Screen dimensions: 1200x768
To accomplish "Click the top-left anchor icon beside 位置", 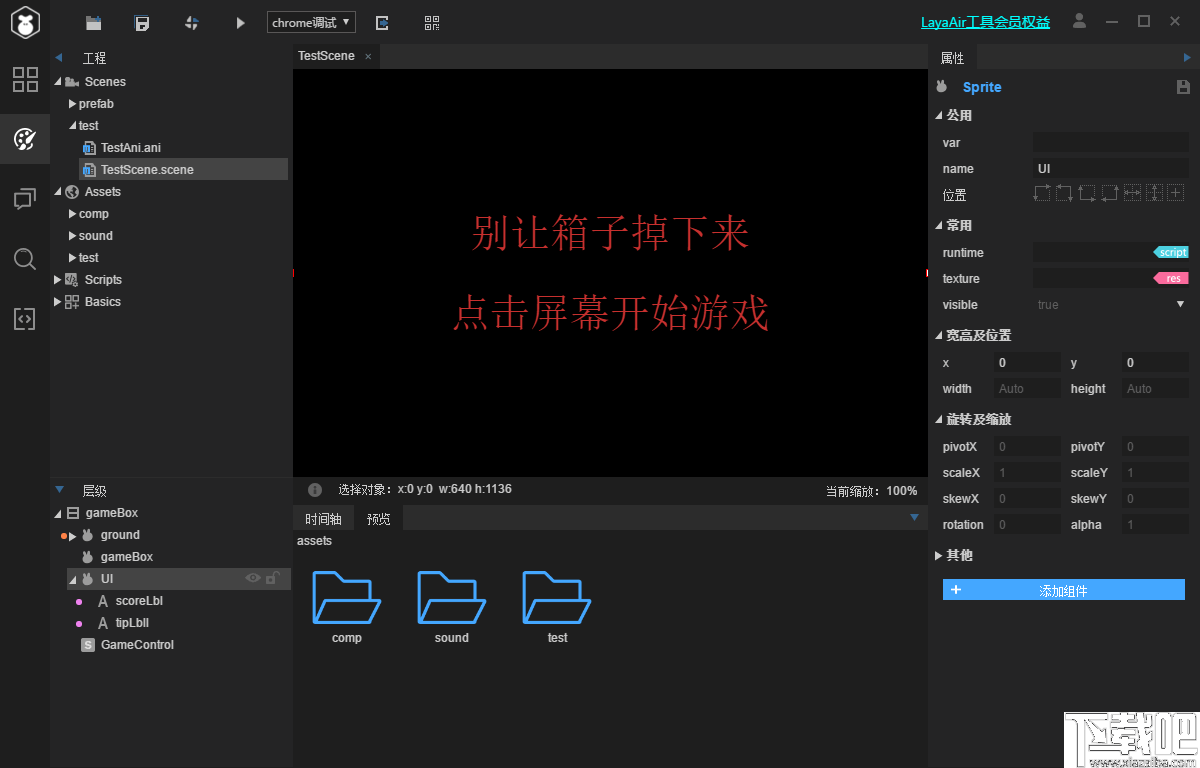I will coord(1041,193).
